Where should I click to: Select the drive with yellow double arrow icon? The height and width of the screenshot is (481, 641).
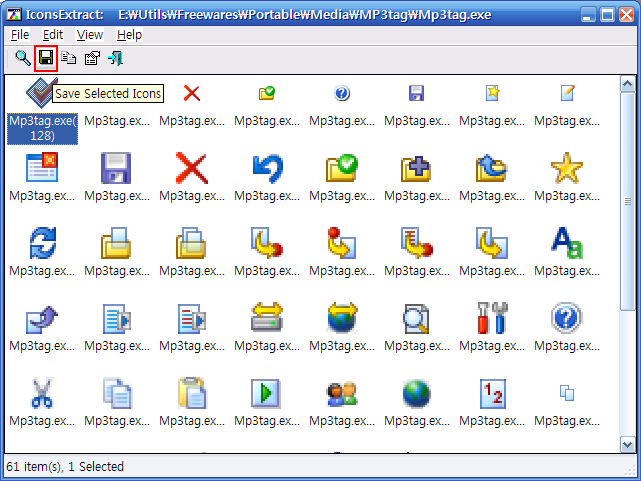(267, 318)
